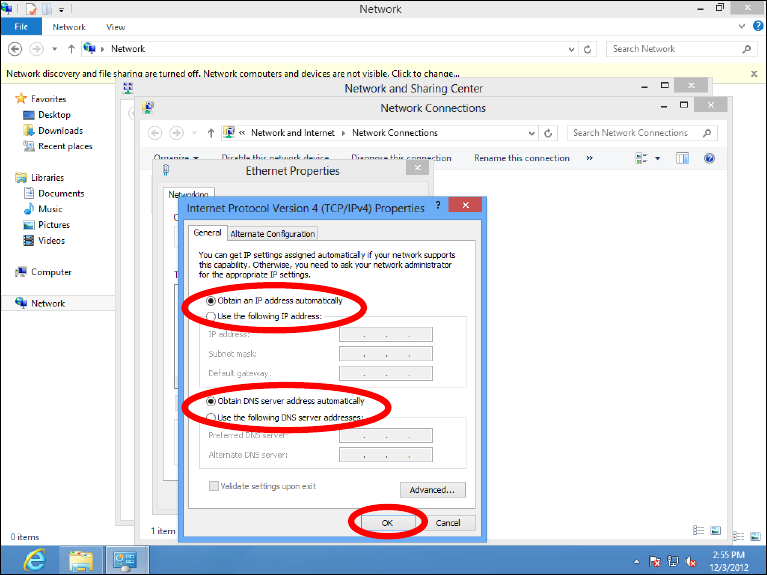Click Back arrow in Network Connections window

coord(155,133)
